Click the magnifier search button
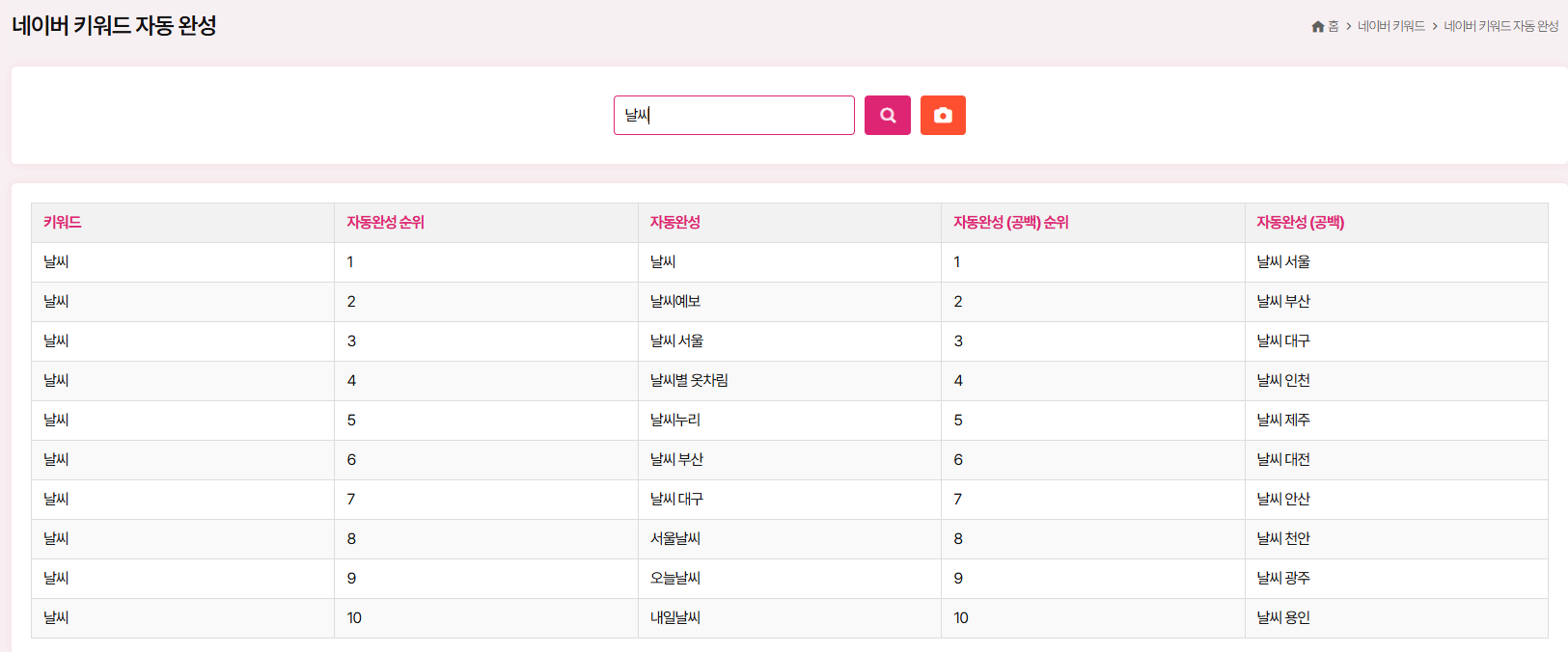This screenshot has height=652, width=1568. pos(887,115)
